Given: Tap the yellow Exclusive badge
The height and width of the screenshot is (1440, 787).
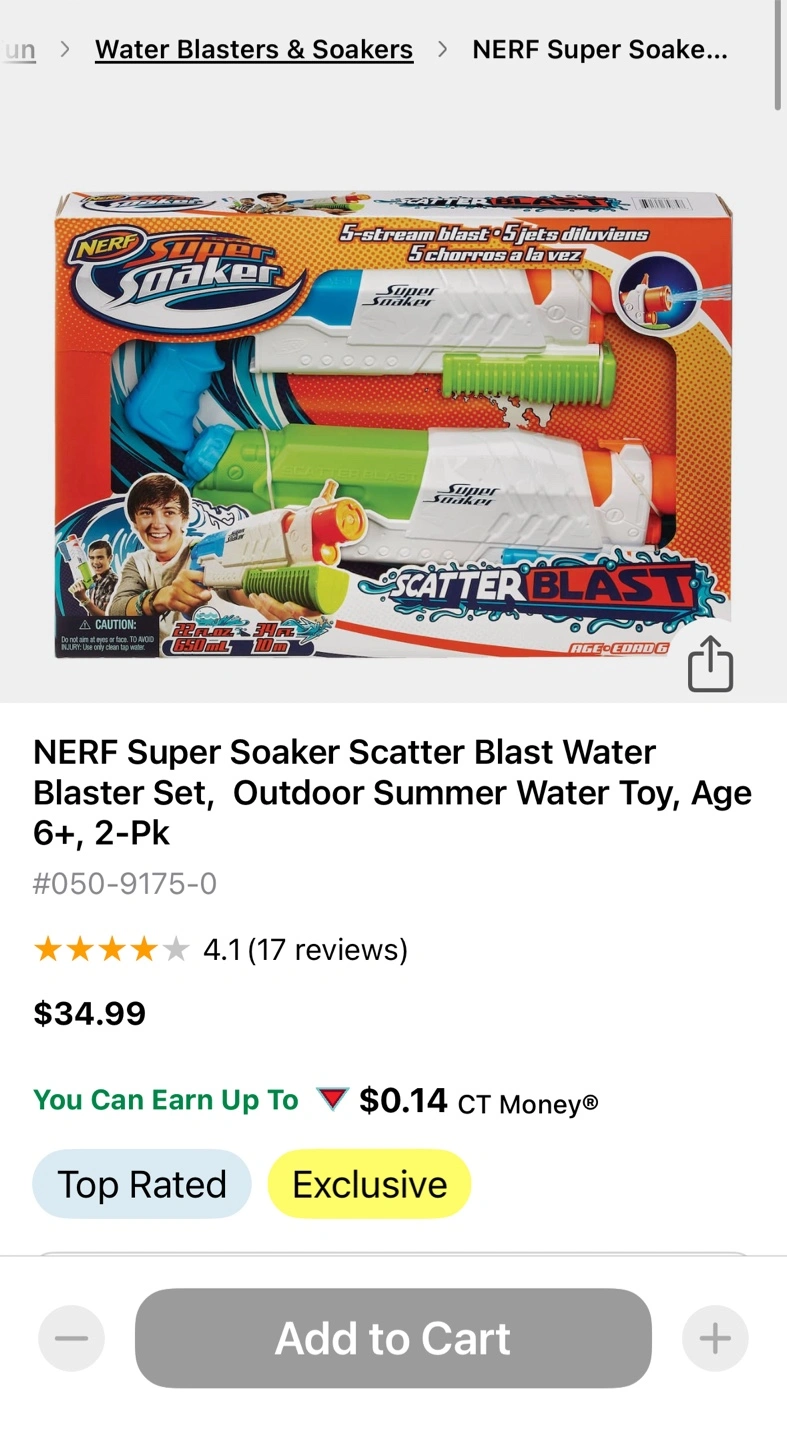Looking at the screenshot, I should pos(369,1184).
